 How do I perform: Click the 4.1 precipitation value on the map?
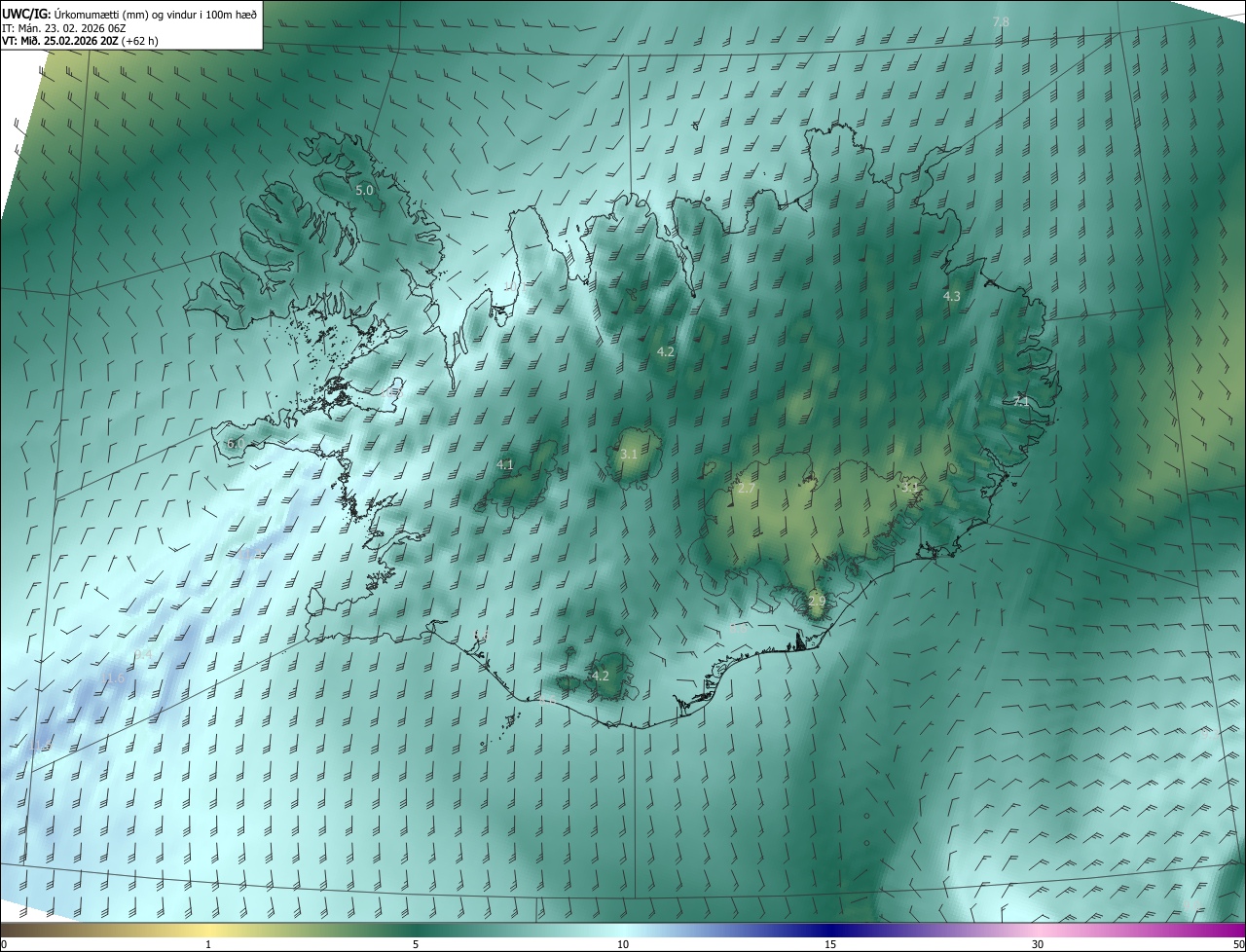pyautogui.click(x=504, y=465)
